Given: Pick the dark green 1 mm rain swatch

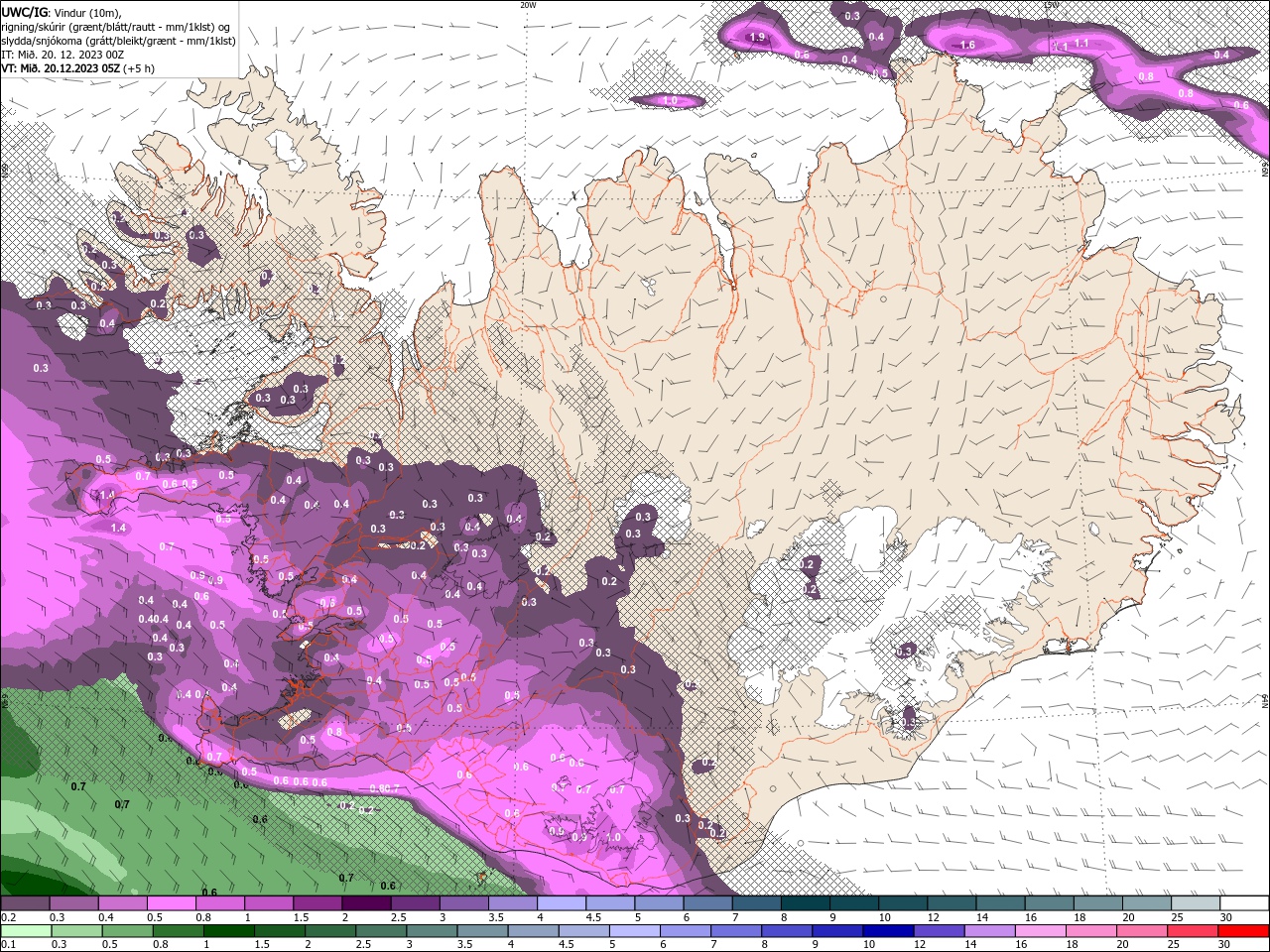Looking at the screenshot, I should (228, 931).
